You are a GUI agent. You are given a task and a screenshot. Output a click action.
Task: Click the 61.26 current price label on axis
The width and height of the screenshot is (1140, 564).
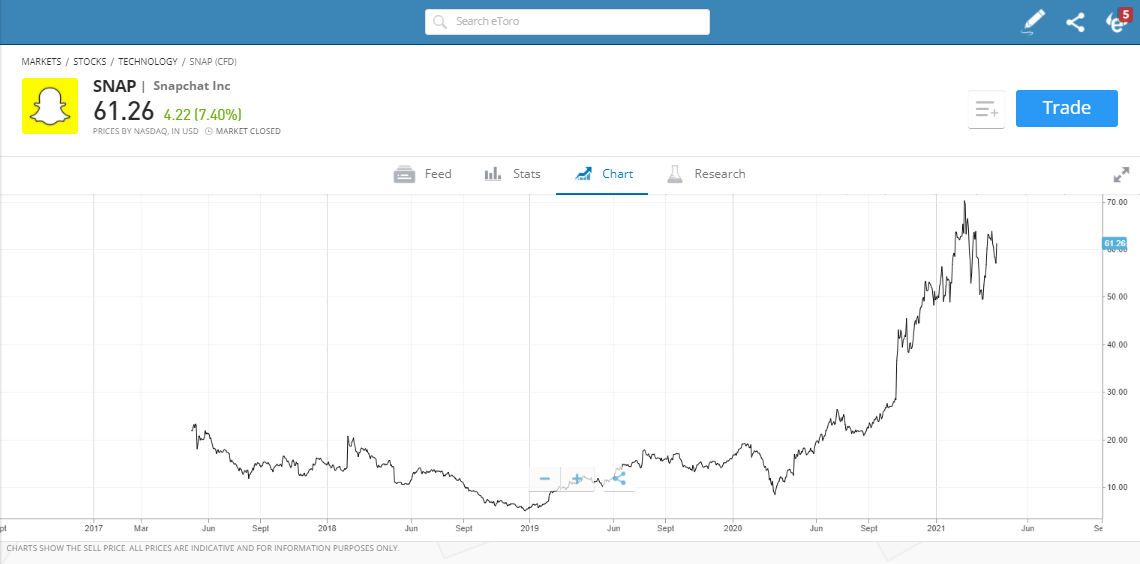(x=1115, y=243)
